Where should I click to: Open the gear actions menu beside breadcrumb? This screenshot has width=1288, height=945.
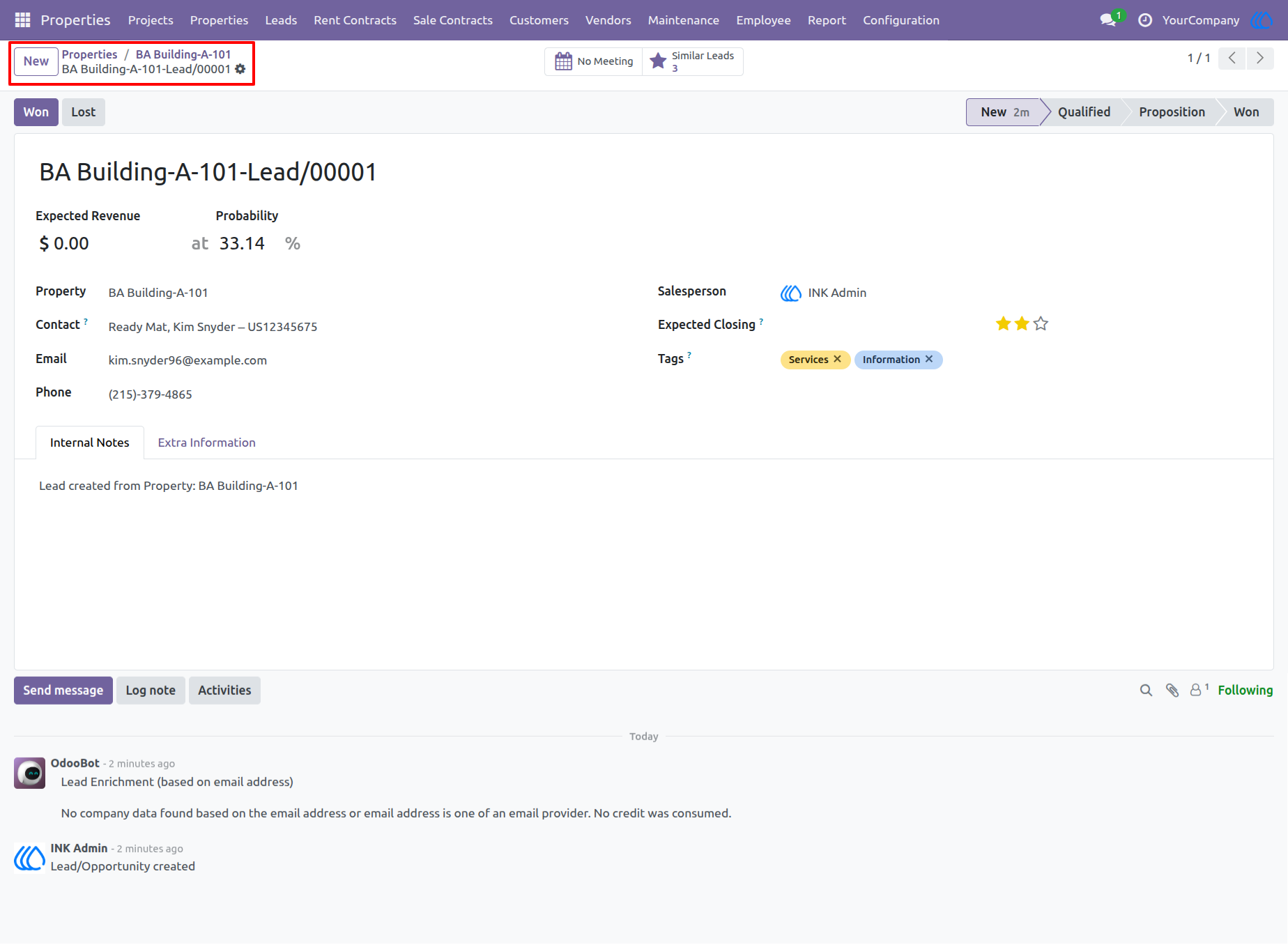click(240, 69)
